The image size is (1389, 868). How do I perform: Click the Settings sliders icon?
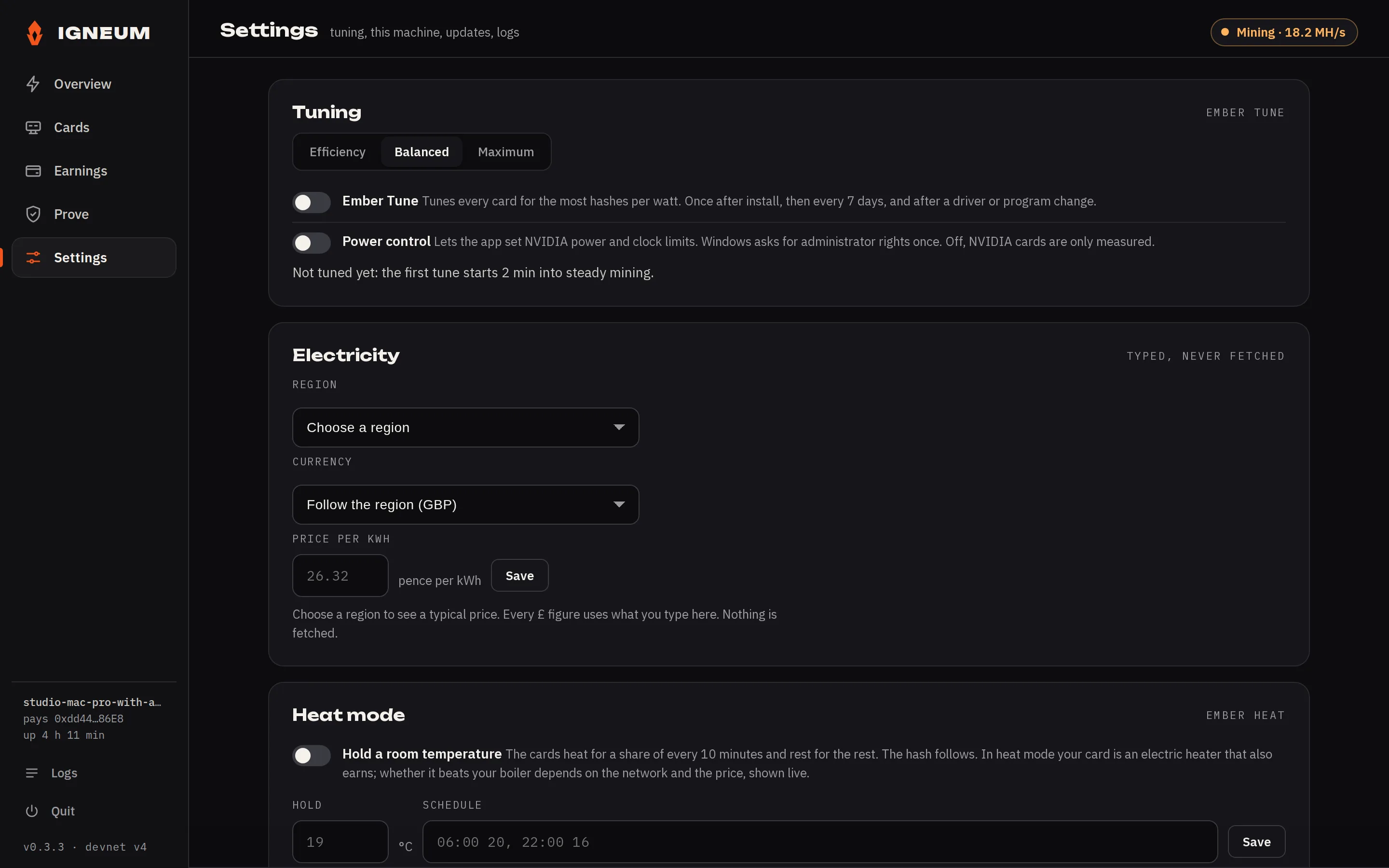(x=33, y=258)
